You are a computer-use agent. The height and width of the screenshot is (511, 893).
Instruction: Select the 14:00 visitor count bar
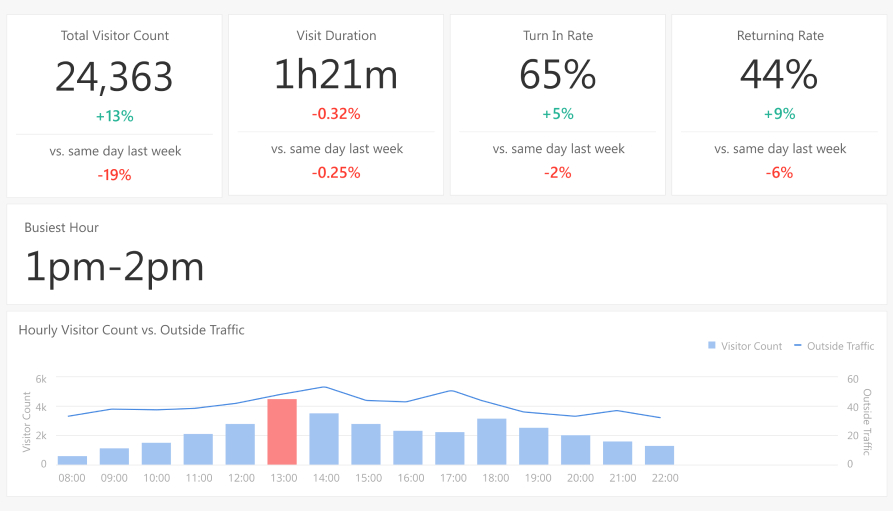tap(324, 439)
